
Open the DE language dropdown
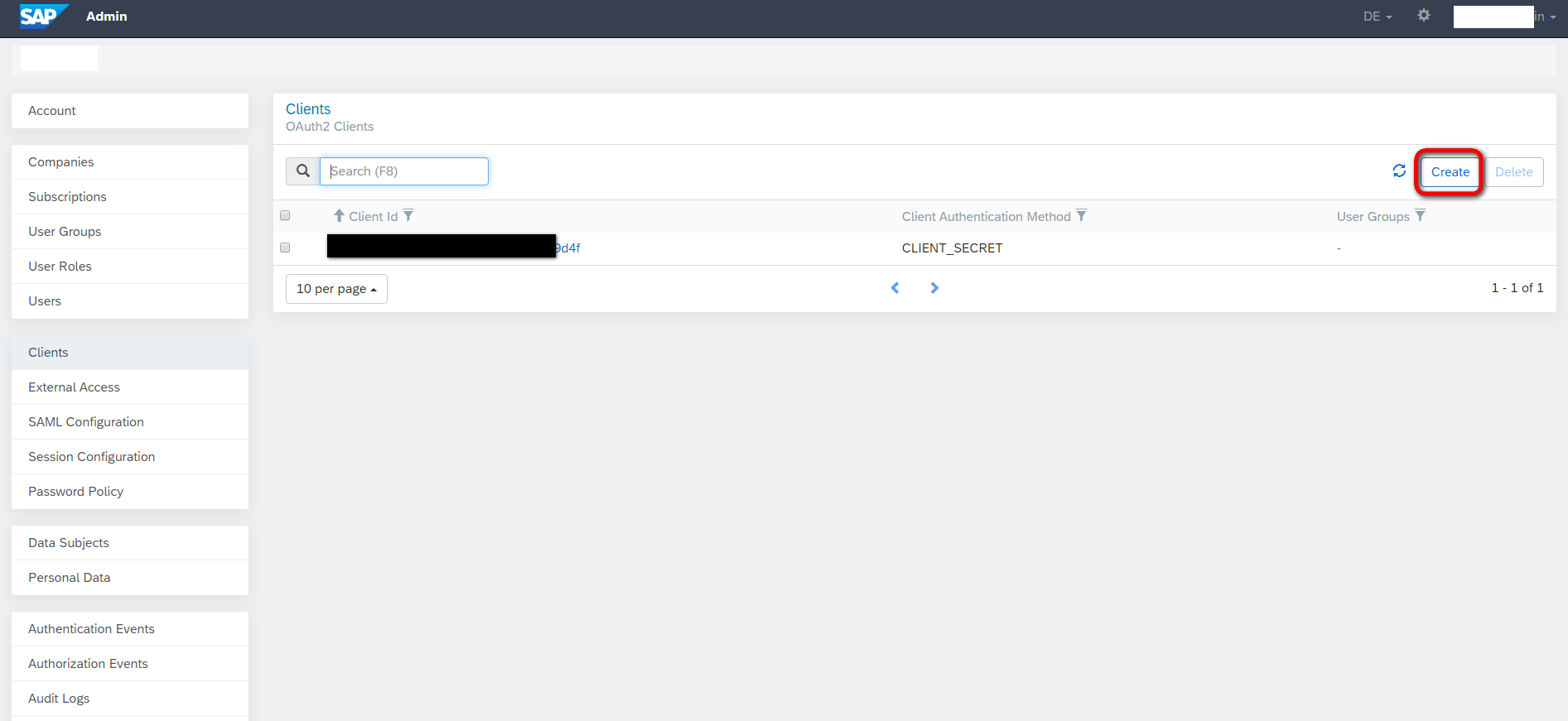coord(1377,17)
